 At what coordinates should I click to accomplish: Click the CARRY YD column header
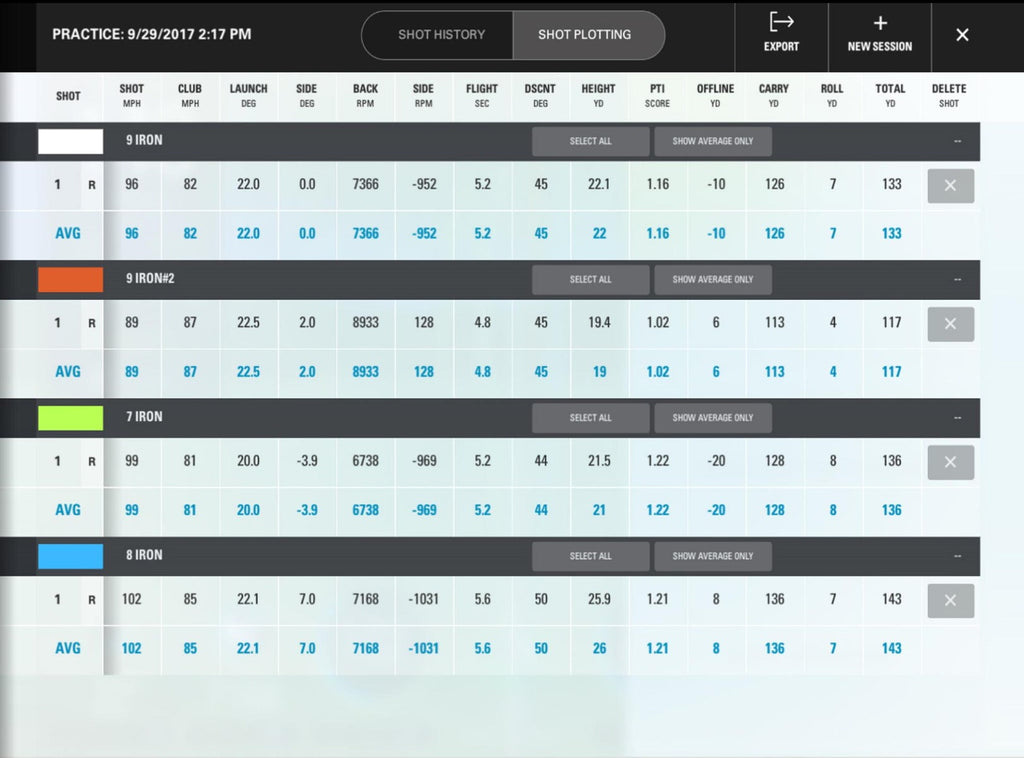pos(774,95)
